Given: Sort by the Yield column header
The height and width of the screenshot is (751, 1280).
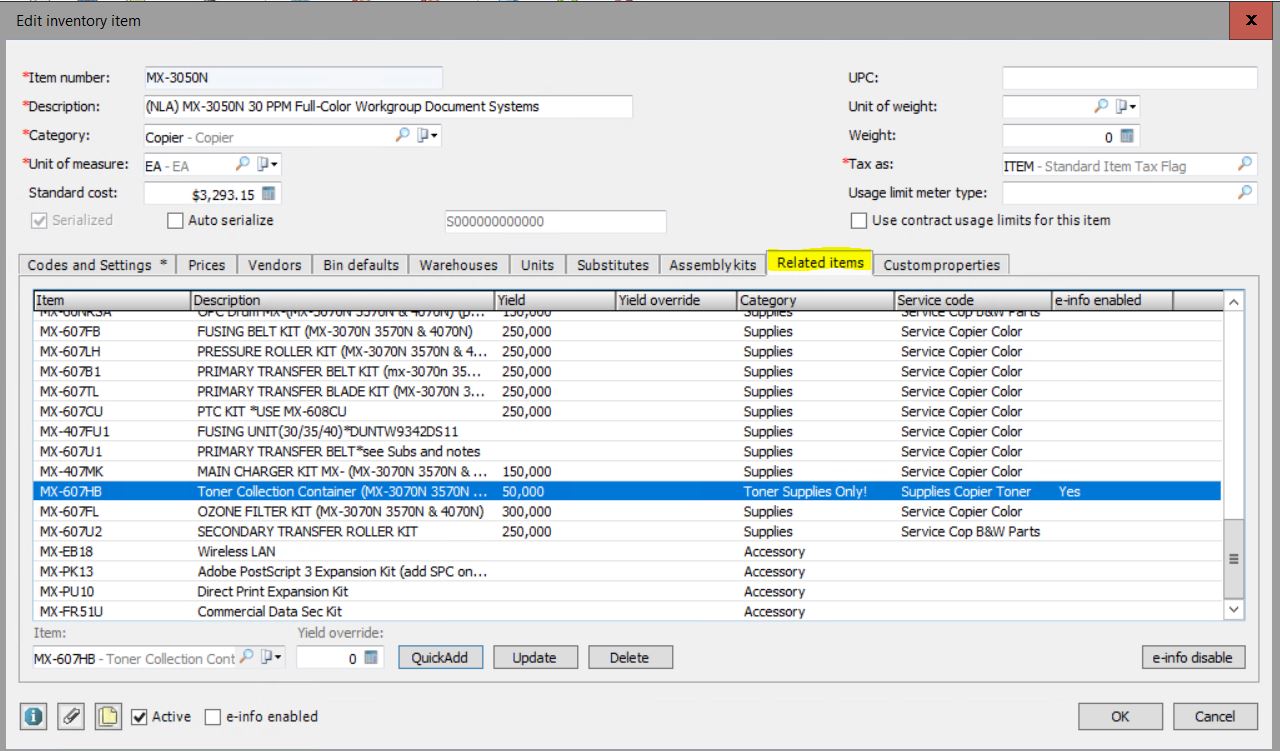Looking at the screenshot, I should [555, 300].
